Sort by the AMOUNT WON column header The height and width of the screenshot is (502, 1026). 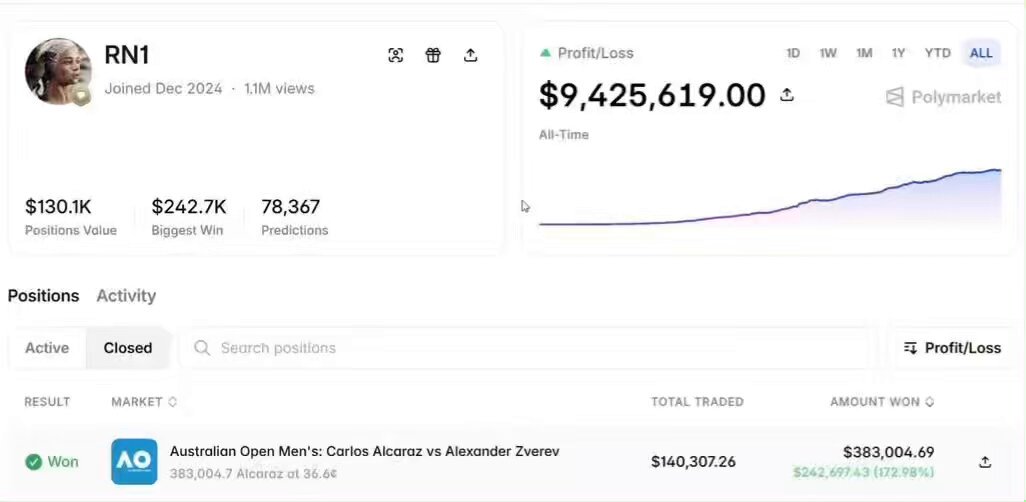[x=881, y=402]
